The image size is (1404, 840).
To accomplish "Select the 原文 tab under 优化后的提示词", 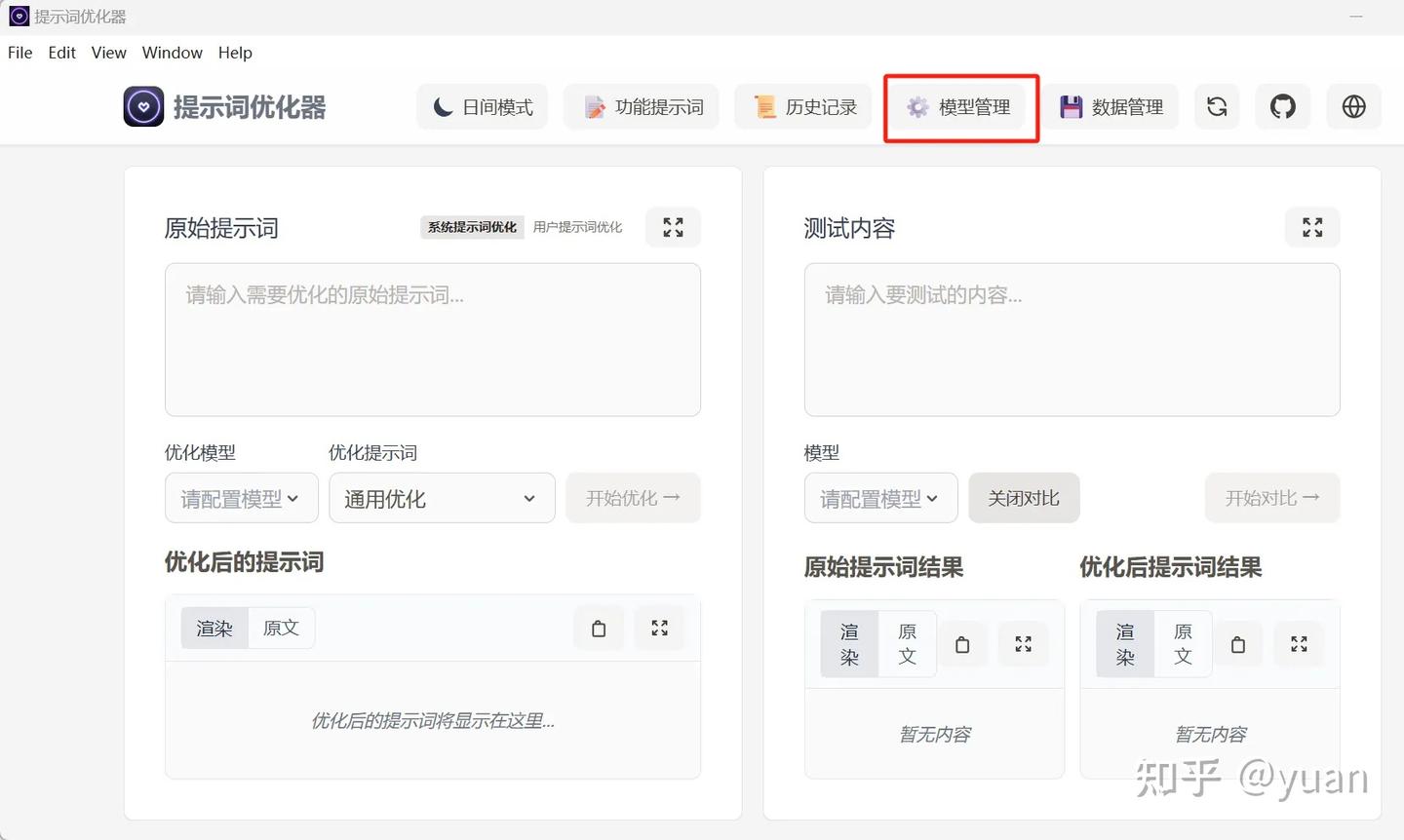I will [x=281, y=629].
